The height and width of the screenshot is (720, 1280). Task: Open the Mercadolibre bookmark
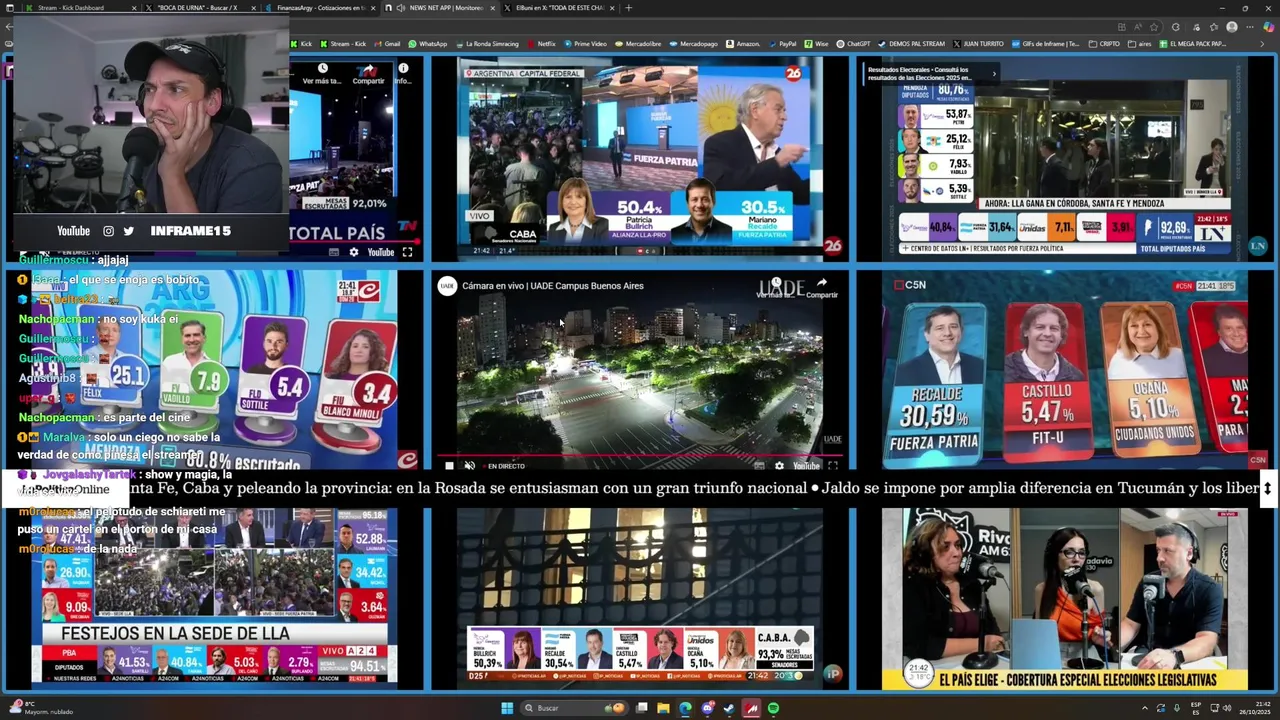tap(638, 44)
